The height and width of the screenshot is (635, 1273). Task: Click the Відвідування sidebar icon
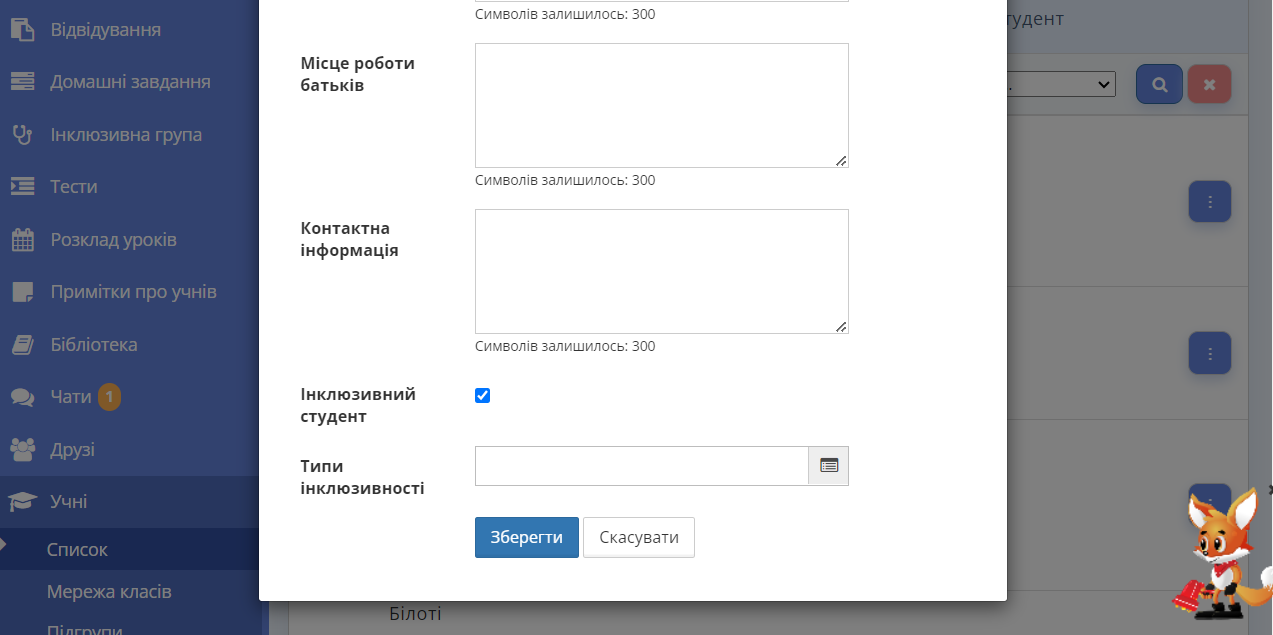pyautogui.click(x=22, y=29)
